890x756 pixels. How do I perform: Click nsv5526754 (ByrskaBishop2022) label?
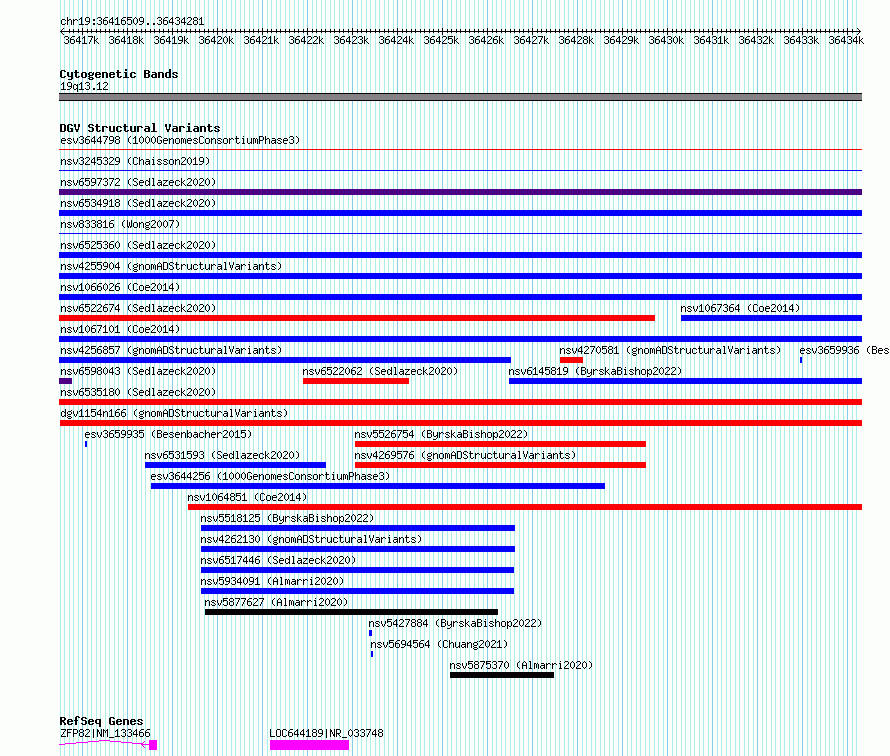[441, 434]
